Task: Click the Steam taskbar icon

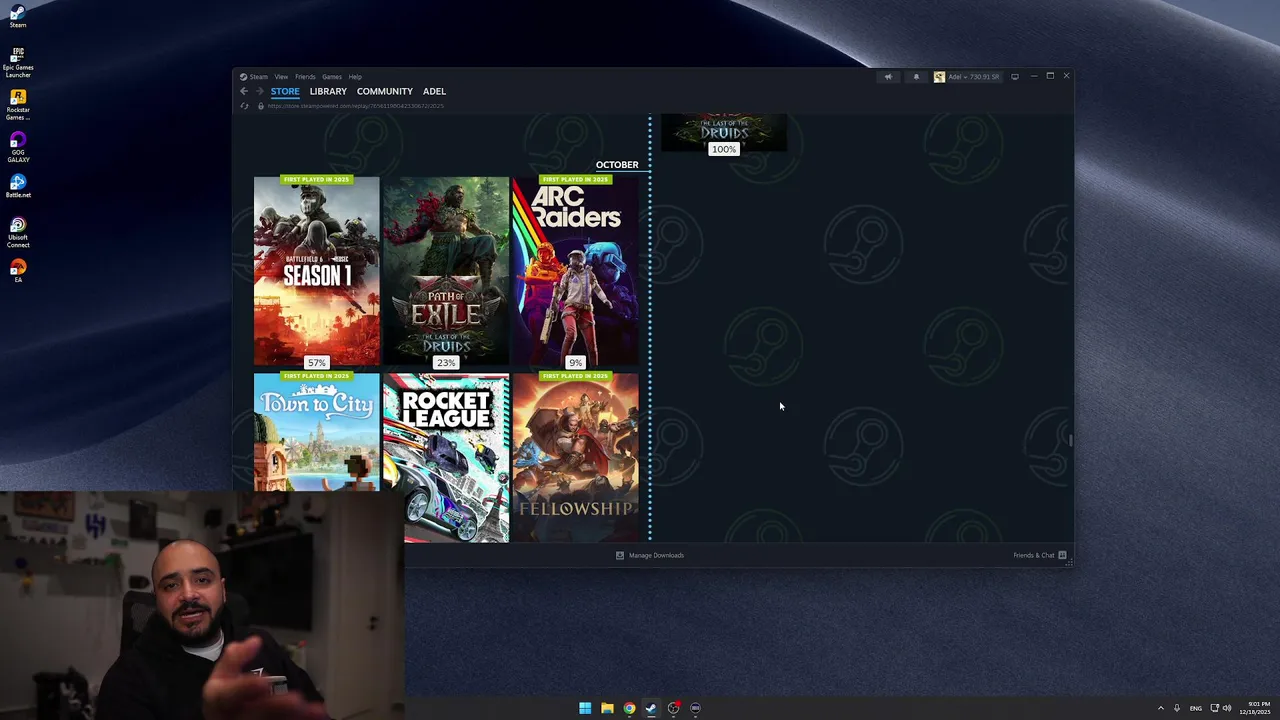Action: pyautogui.click(x=651, y=708)
